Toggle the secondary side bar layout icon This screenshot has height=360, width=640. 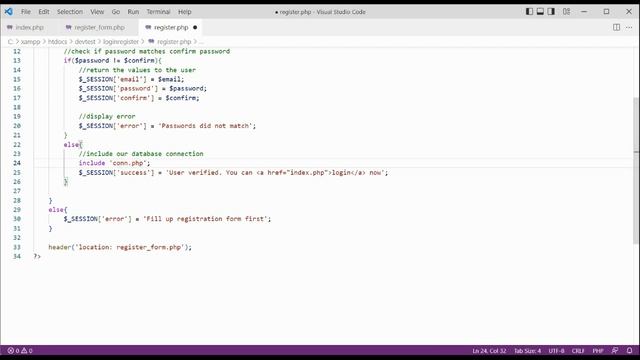coord(551,11)
